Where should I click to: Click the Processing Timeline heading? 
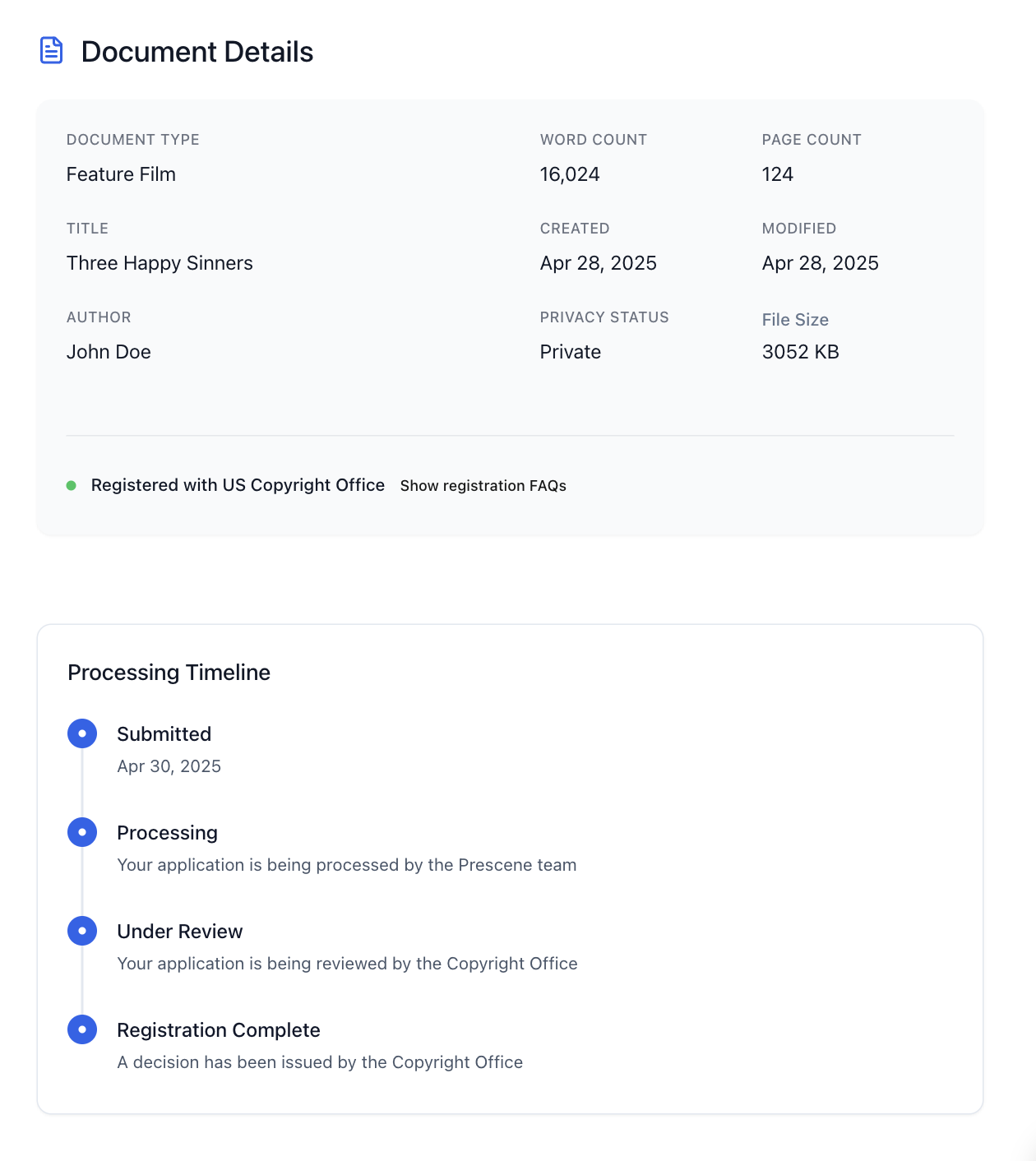coord(169,673)
